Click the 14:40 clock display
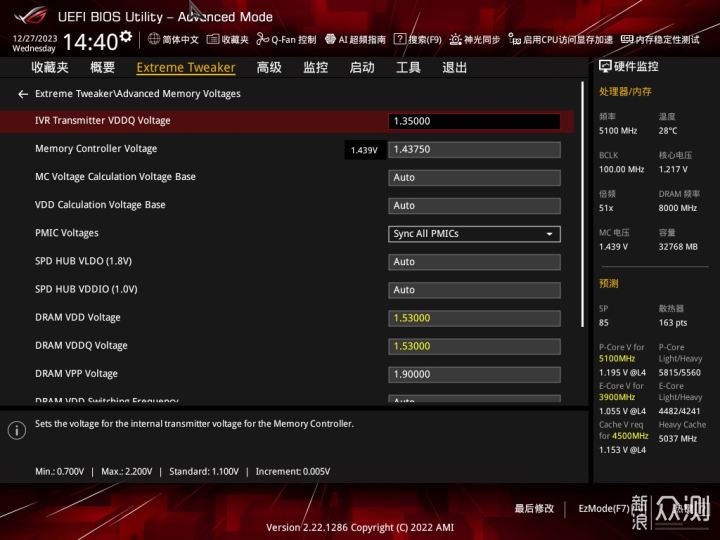The width and height of the screenshot is (720, 540). tap(90, 42)
